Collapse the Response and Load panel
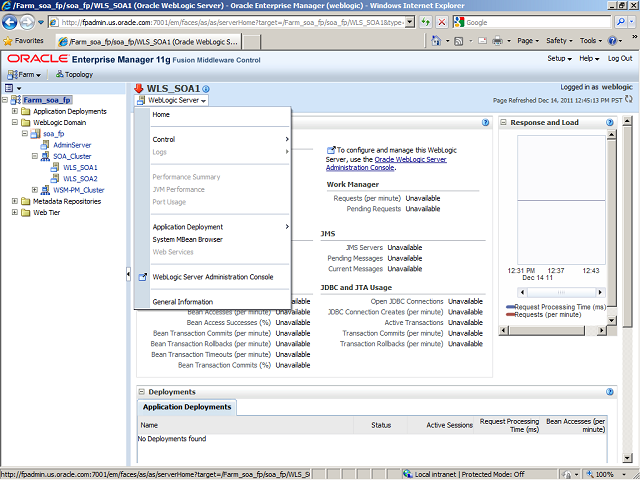Viewport: 640px width, 480px height. pos(504,122)
